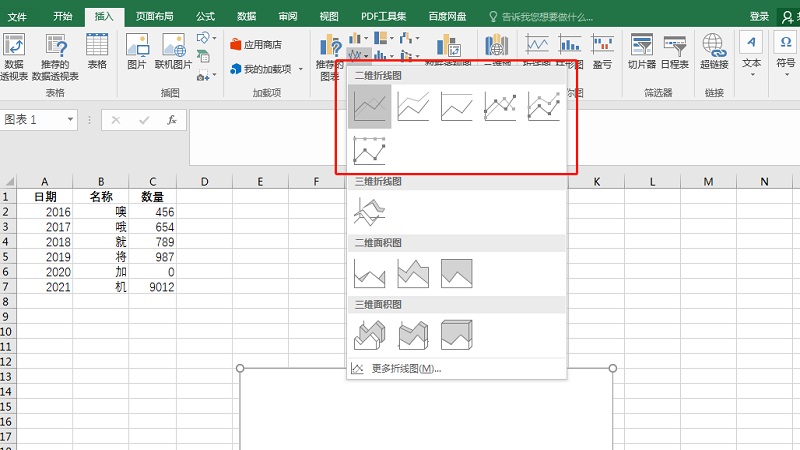Click 更多折线图(M)... option
The height and width of the screenshot is (450, 800).
pos(406,369)
